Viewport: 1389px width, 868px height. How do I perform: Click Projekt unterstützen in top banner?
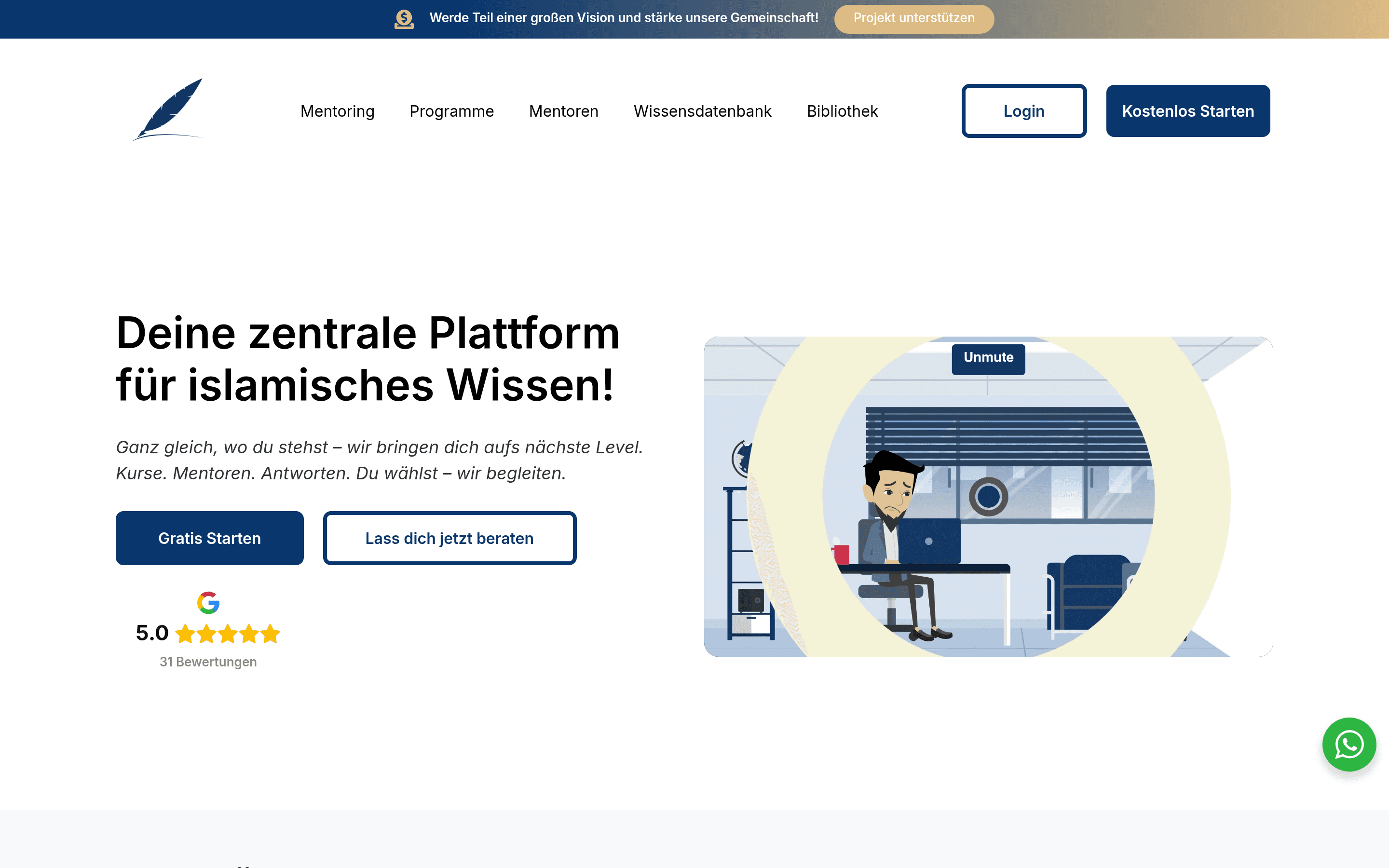coord(914,19)
